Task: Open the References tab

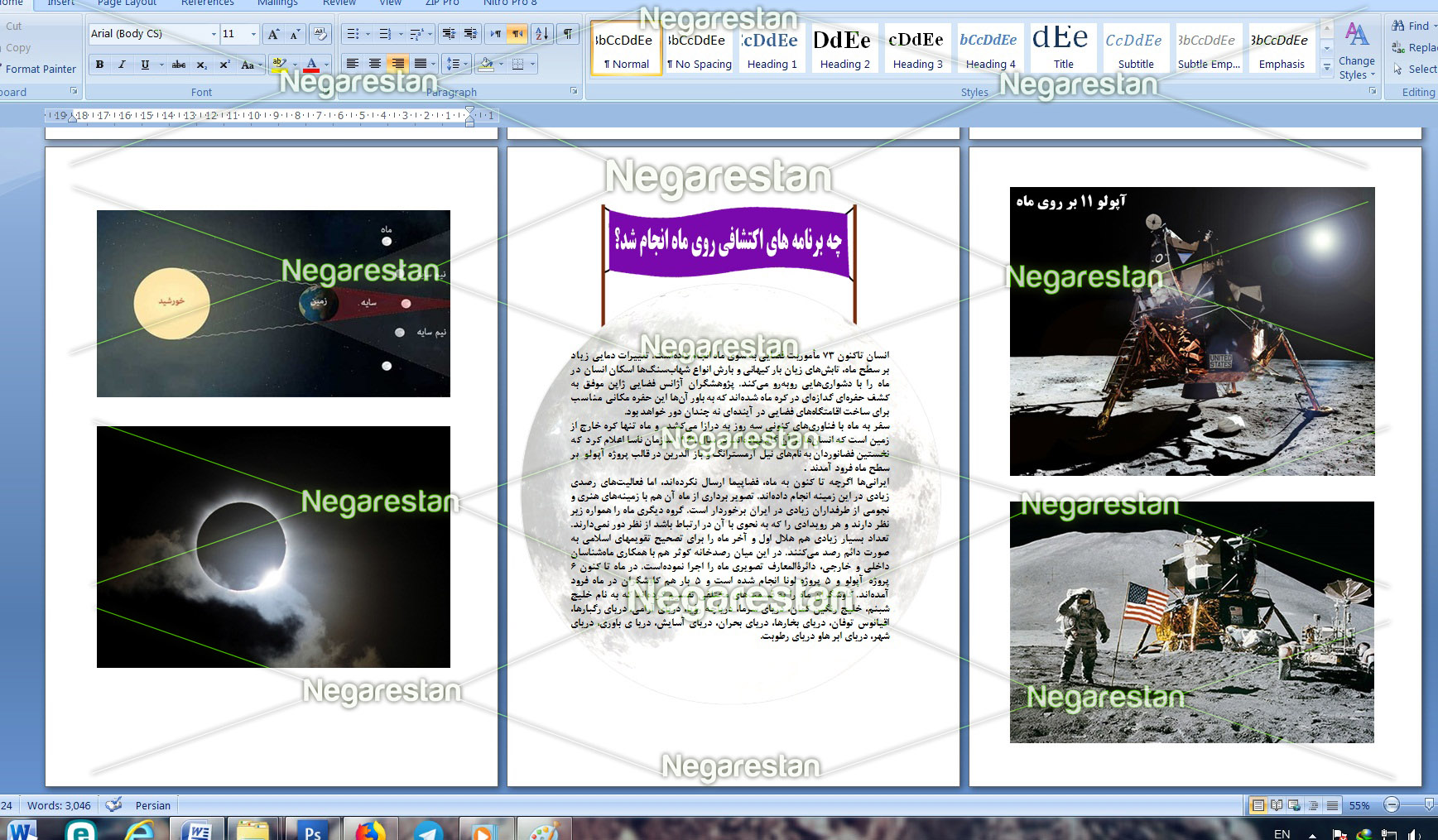Action: click(x=208, y=3)
